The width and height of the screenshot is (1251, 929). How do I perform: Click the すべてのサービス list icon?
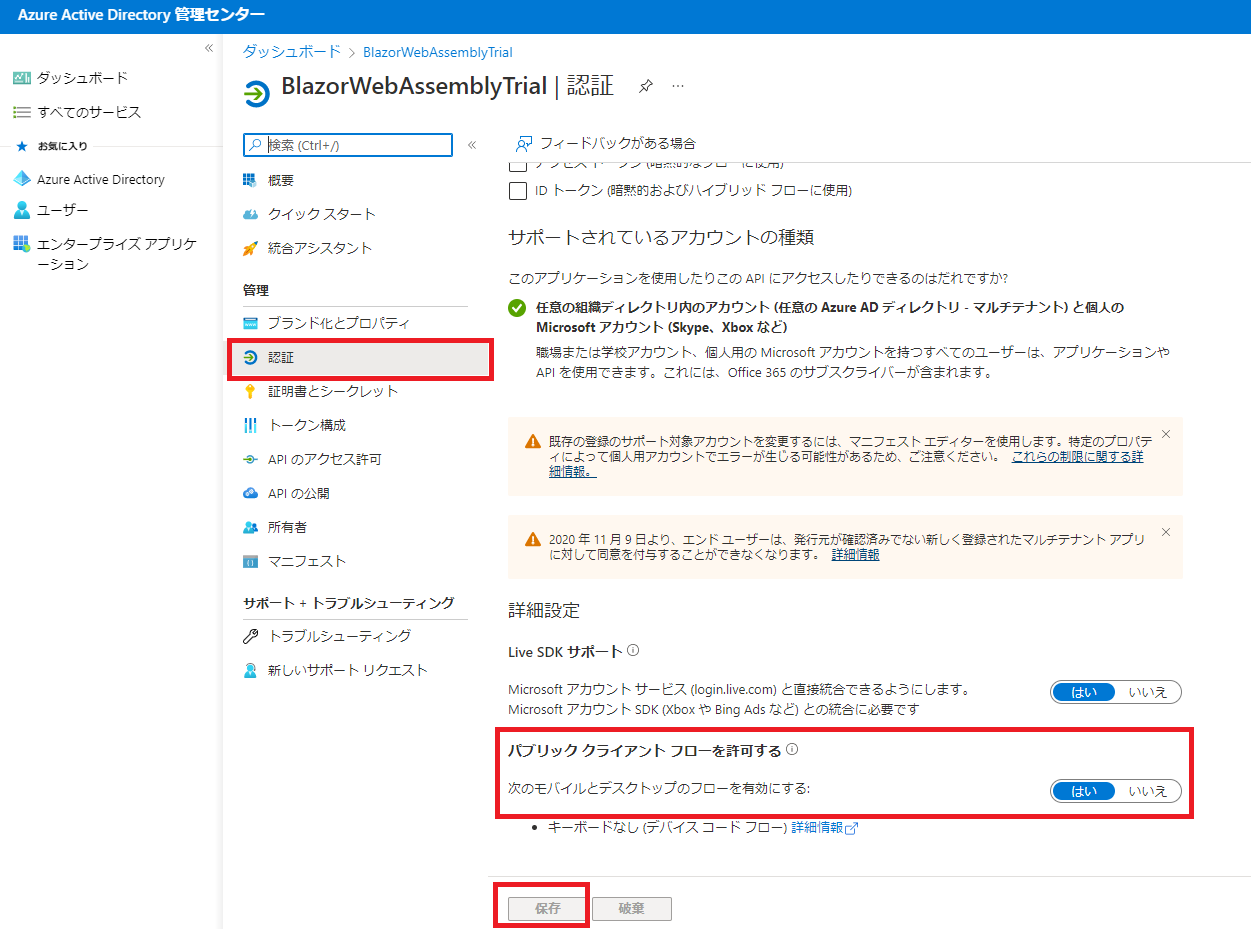tap(22, 112)
